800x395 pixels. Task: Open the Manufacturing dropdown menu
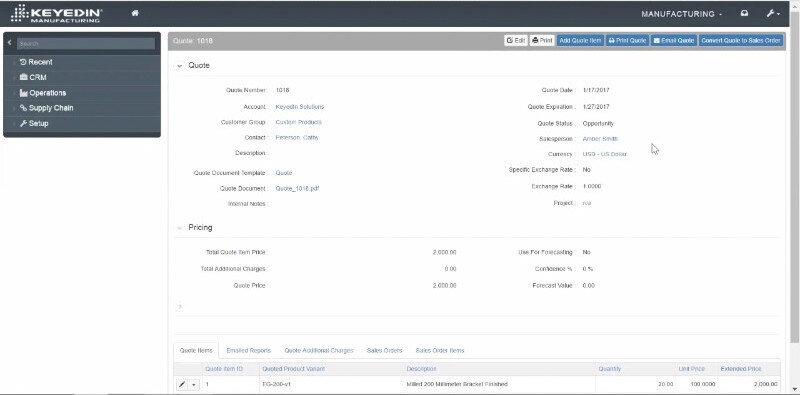pos(682,14)
